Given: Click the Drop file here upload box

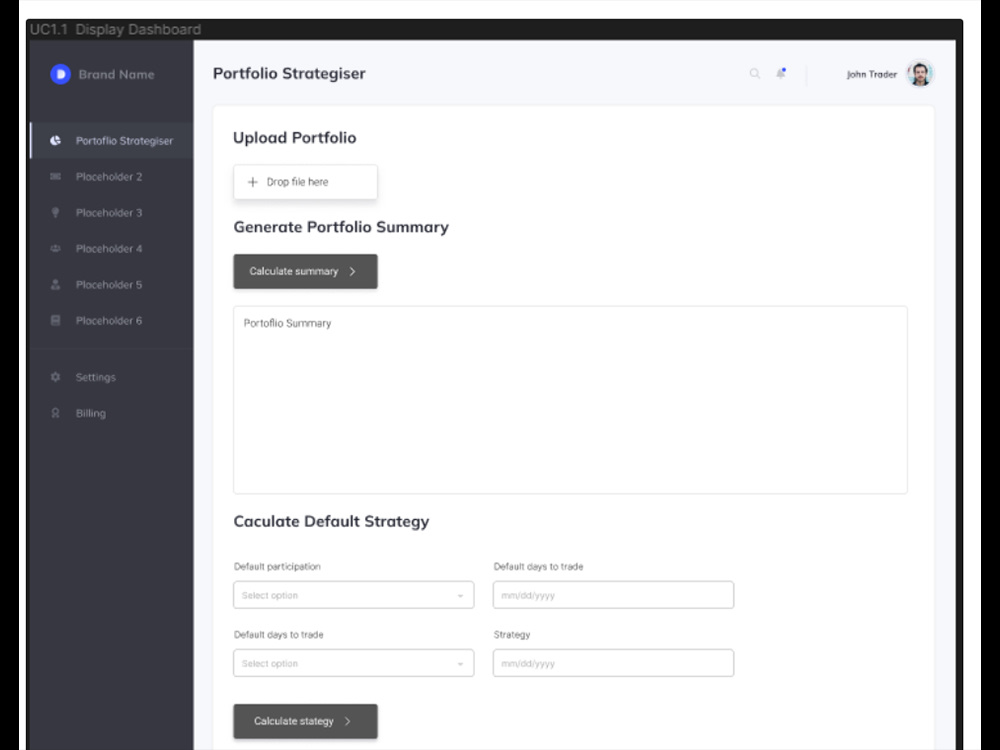Looking at the screenshot, I should pos(305,182).
